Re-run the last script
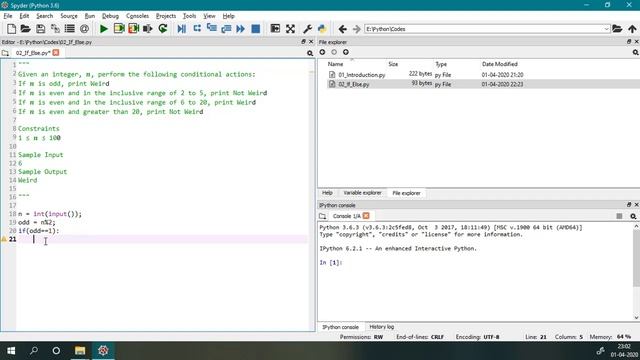 [163, 29]
